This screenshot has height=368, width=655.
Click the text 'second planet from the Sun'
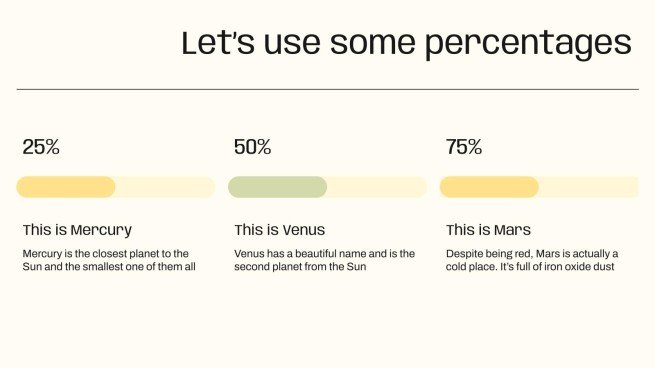[x=300, y=266]
